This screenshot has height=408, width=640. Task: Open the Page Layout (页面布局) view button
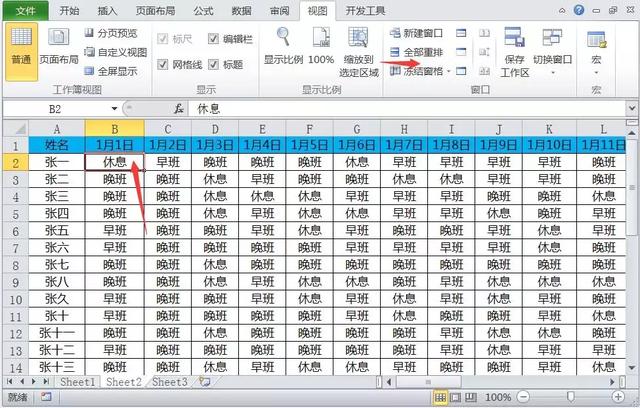[59, 46]
